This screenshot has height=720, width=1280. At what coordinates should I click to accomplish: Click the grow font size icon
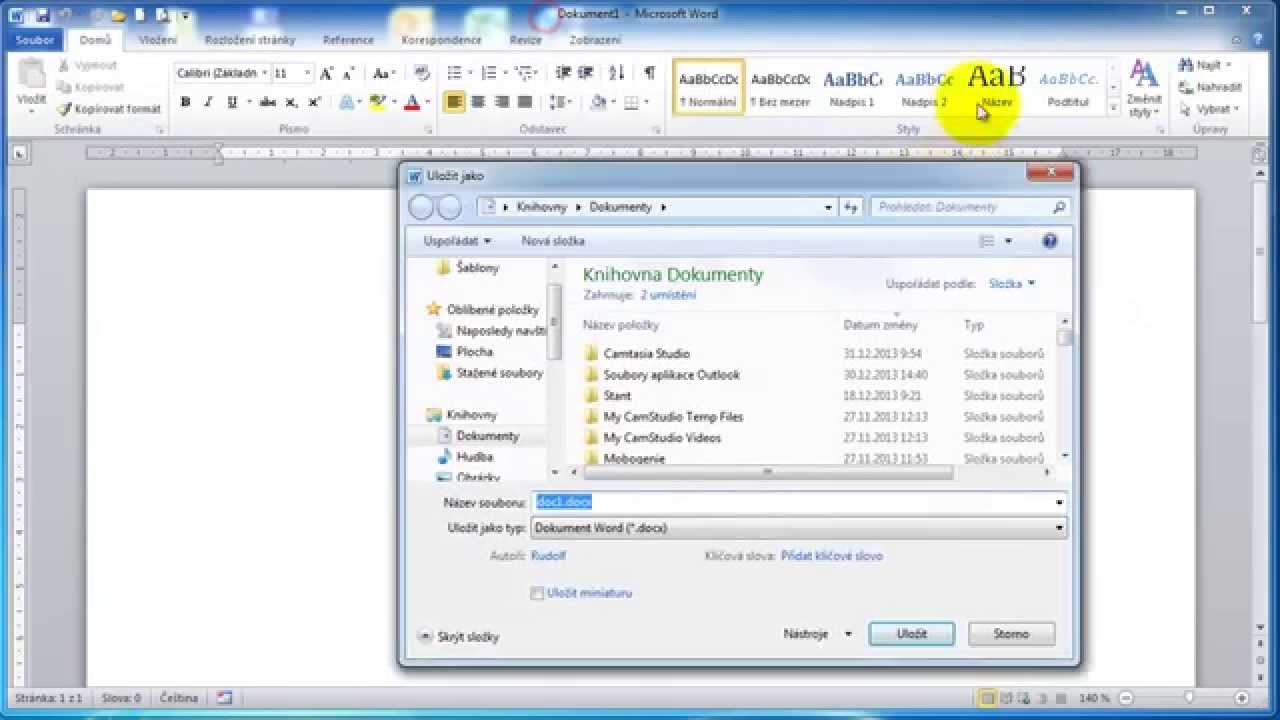[x=327, y=73]
